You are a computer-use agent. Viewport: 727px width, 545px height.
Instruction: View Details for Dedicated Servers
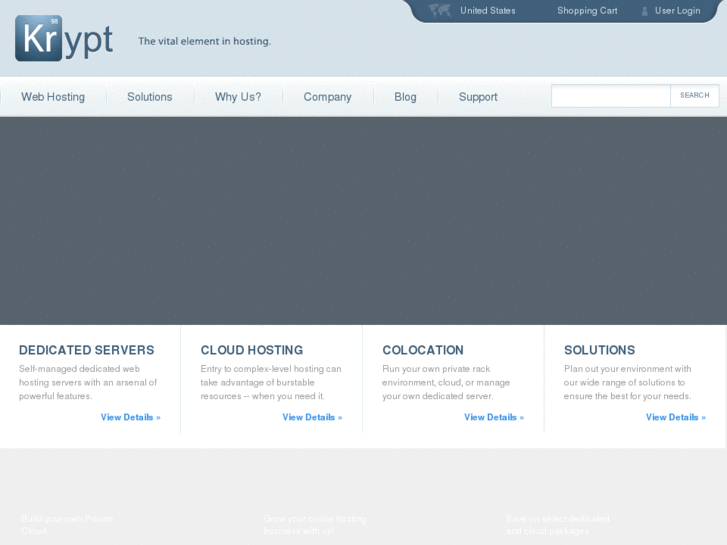tap(130, 417)
